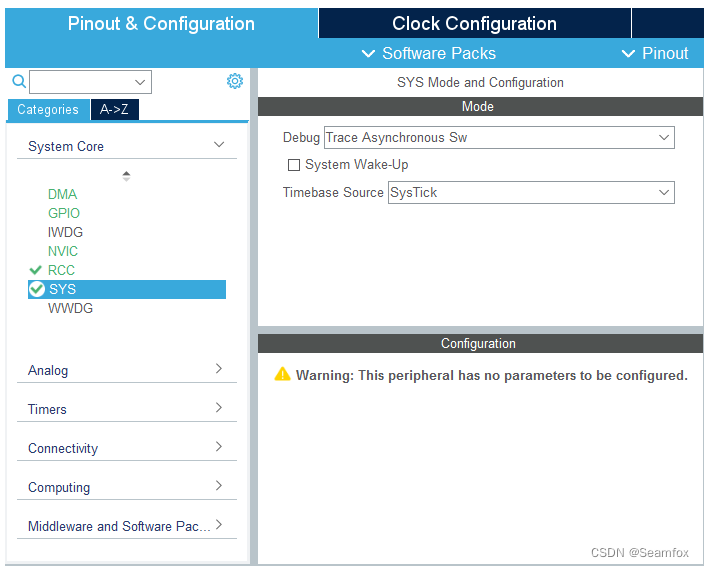Click the Configuration section header
The image size is (704, 567).
480,343
